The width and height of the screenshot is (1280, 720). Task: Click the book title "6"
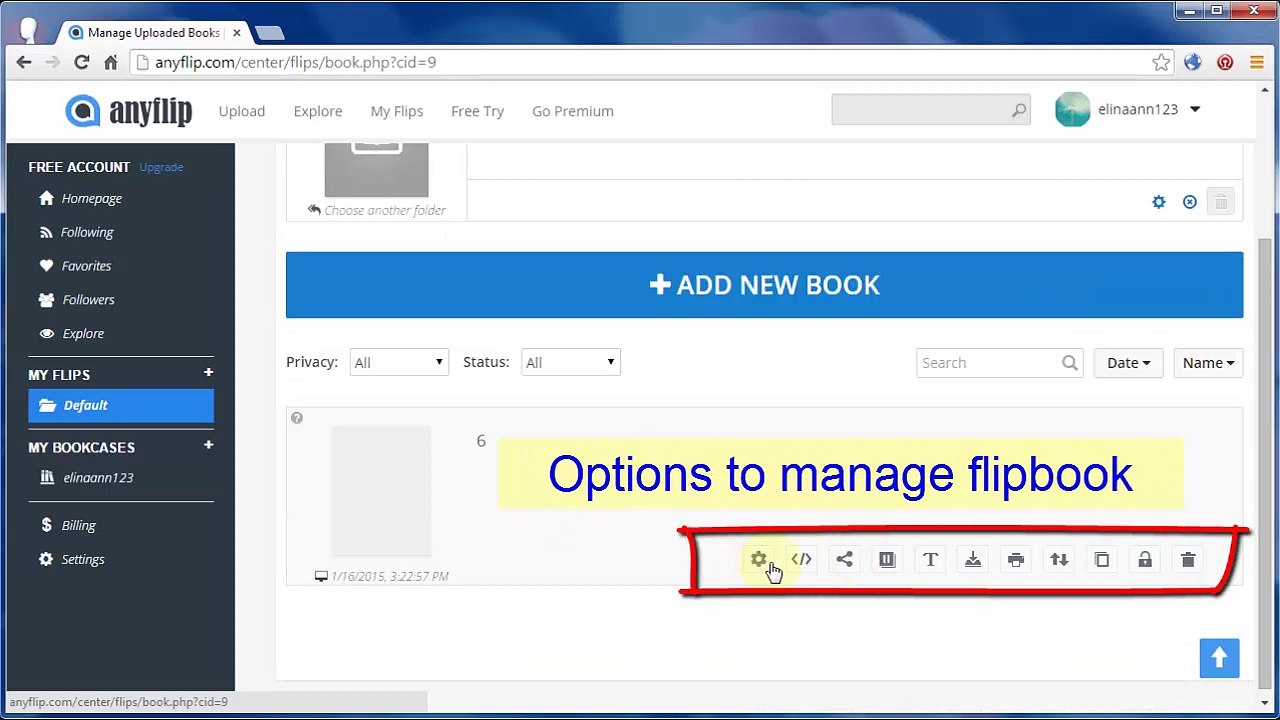[481, 441]
